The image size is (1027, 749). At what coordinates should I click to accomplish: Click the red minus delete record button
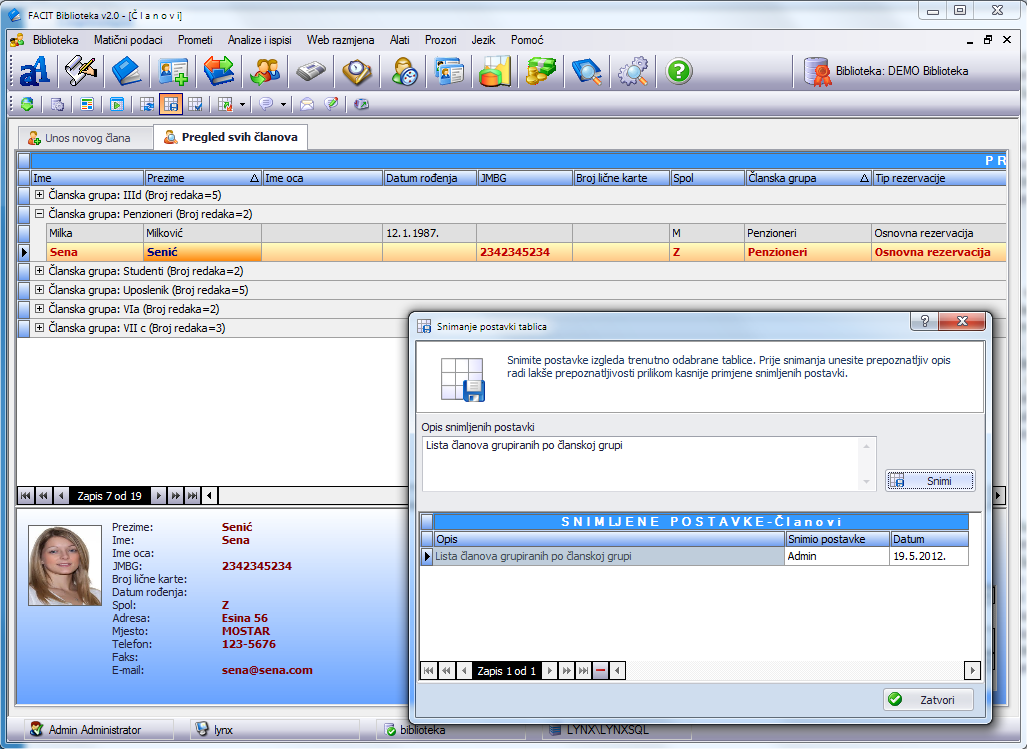[600, 671]
